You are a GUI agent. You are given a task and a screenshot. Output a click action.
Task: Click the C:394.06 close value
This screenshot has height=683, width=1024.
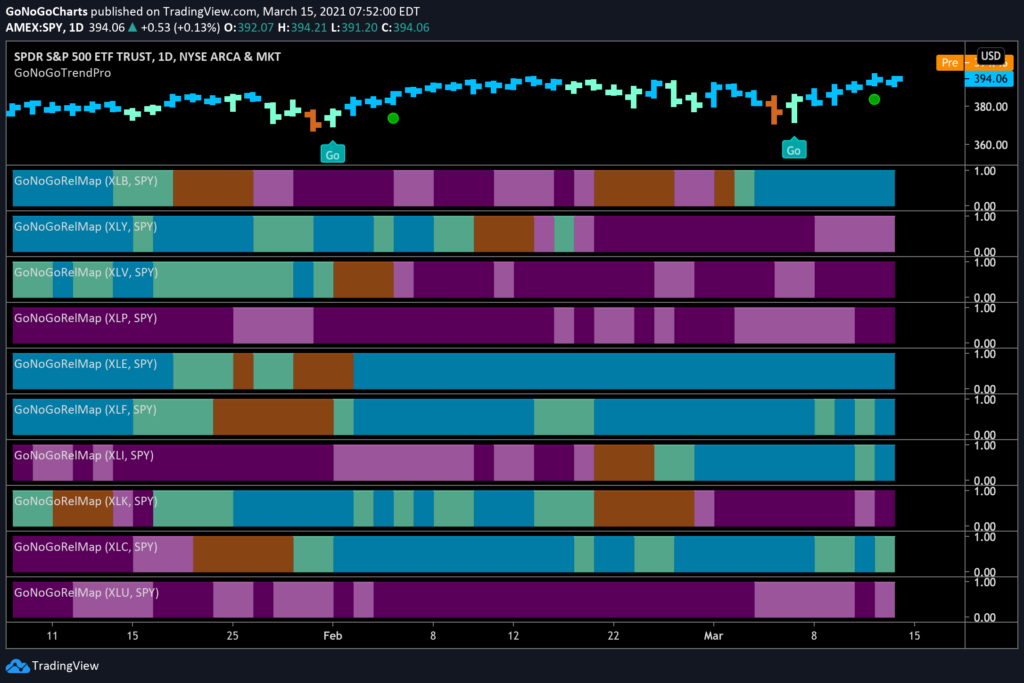click(x=406, y=27)
